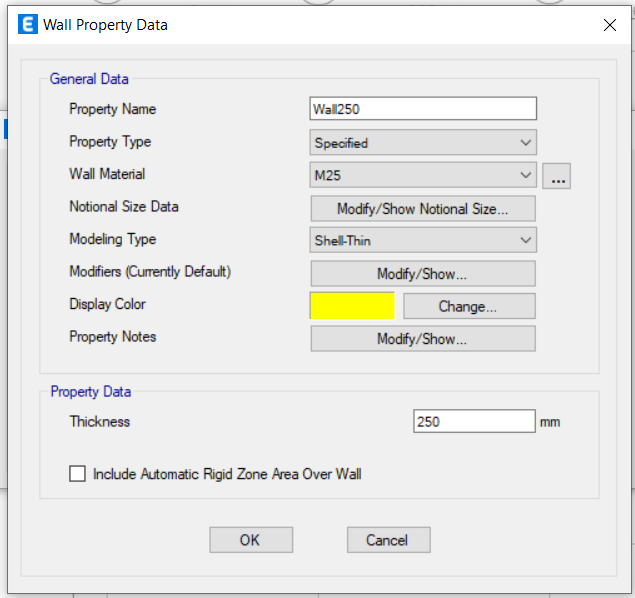The height and width of the screenshot is (598, 635).
Task: Open wall material ellipsis browse button
Action: coord(556,176)
